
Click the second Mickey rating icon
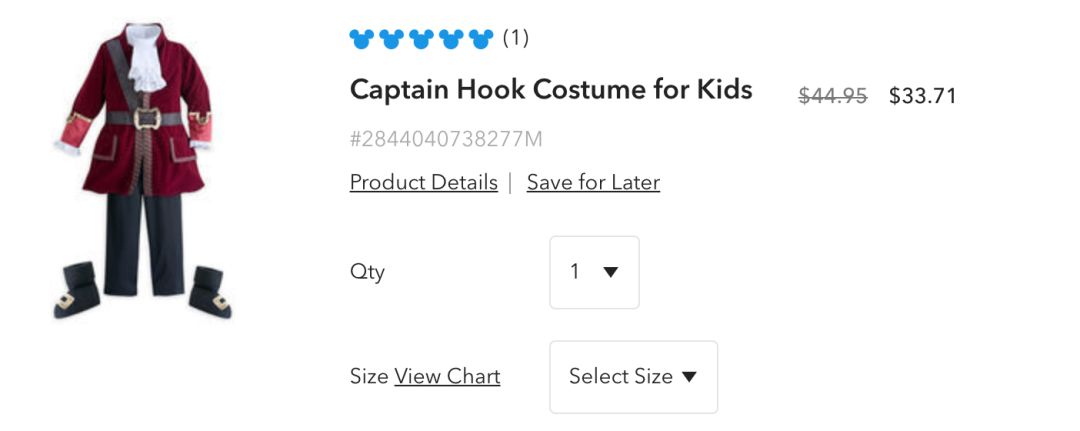tap(392, 39)
